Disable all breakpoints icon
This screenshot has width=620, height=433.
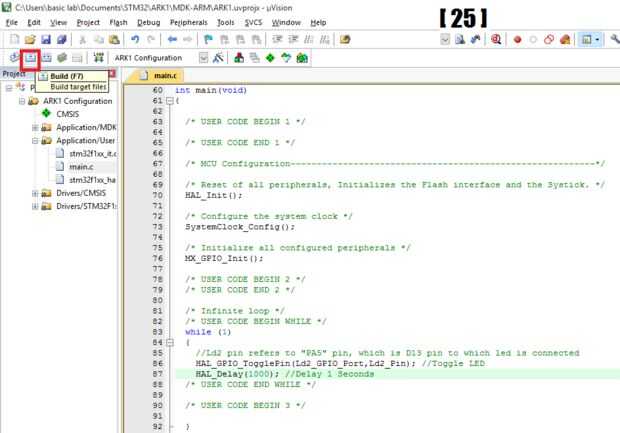pos(549,39)
